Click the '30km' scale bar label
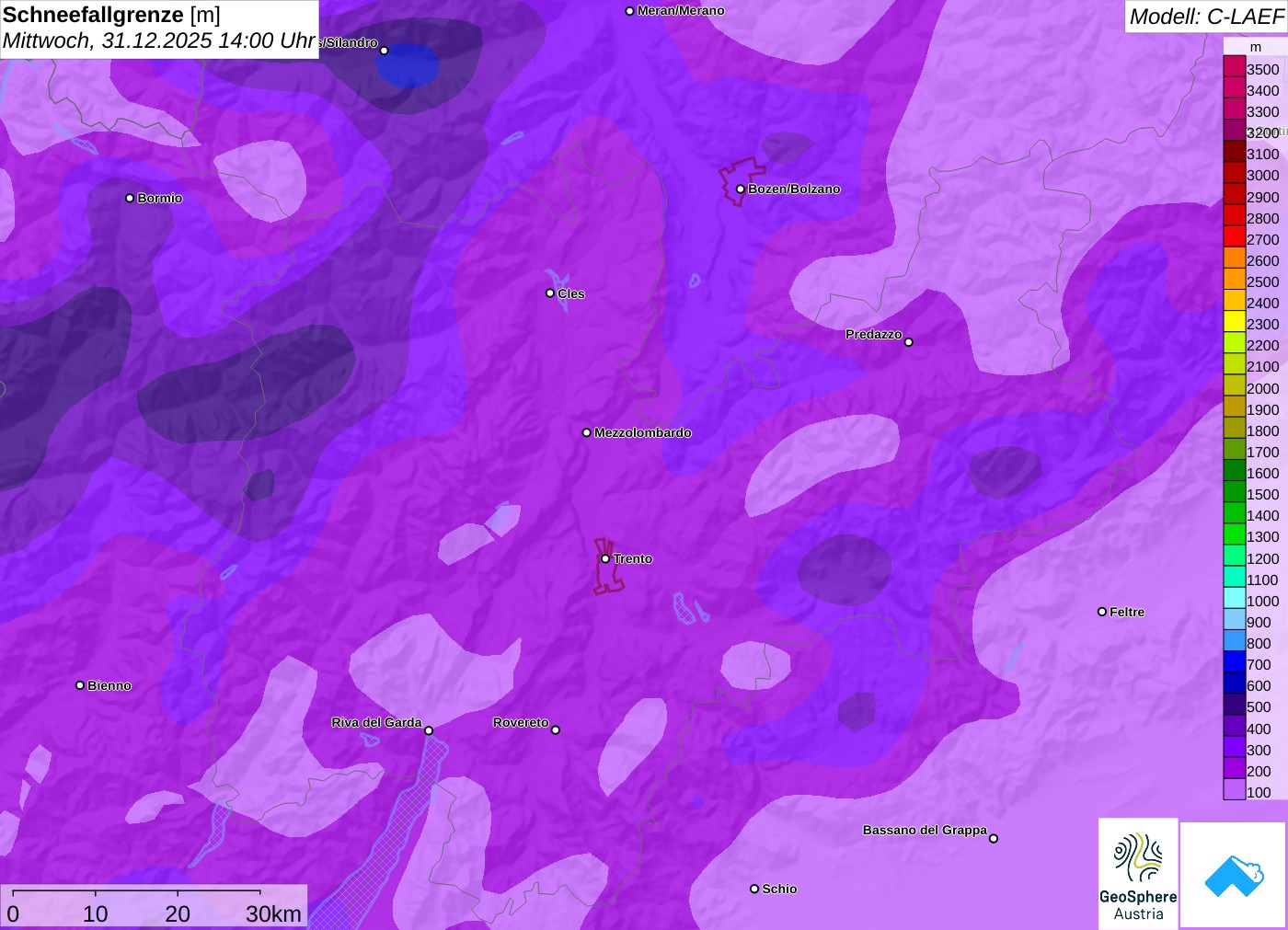This screenshot has width=1288, height=930. 273,914
